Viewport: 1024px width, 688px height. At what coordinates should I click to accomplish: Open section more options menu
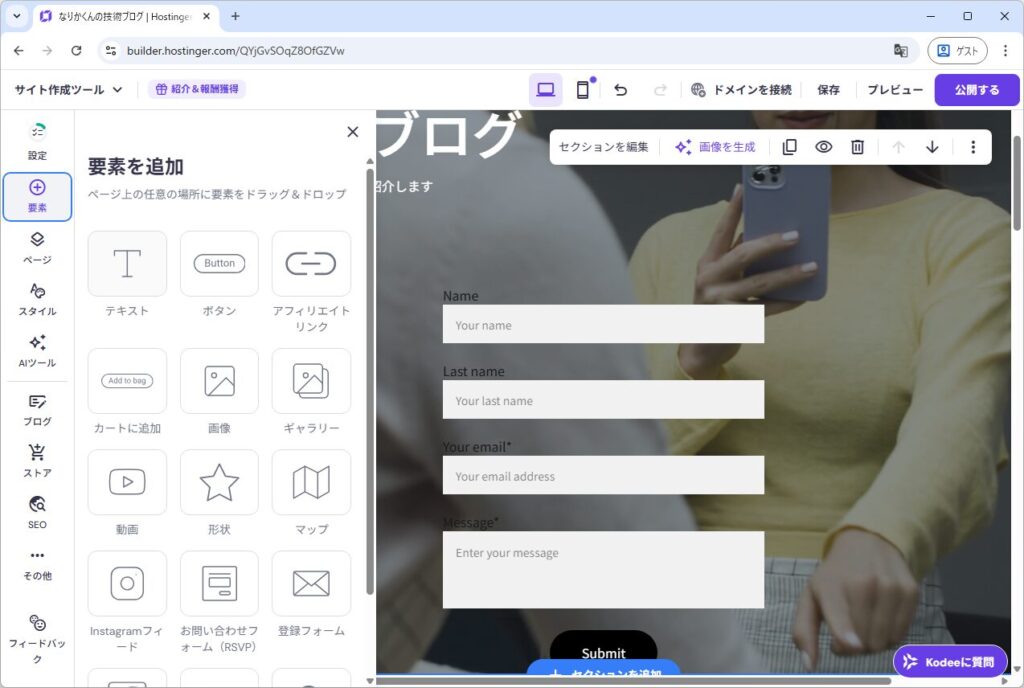972,147
